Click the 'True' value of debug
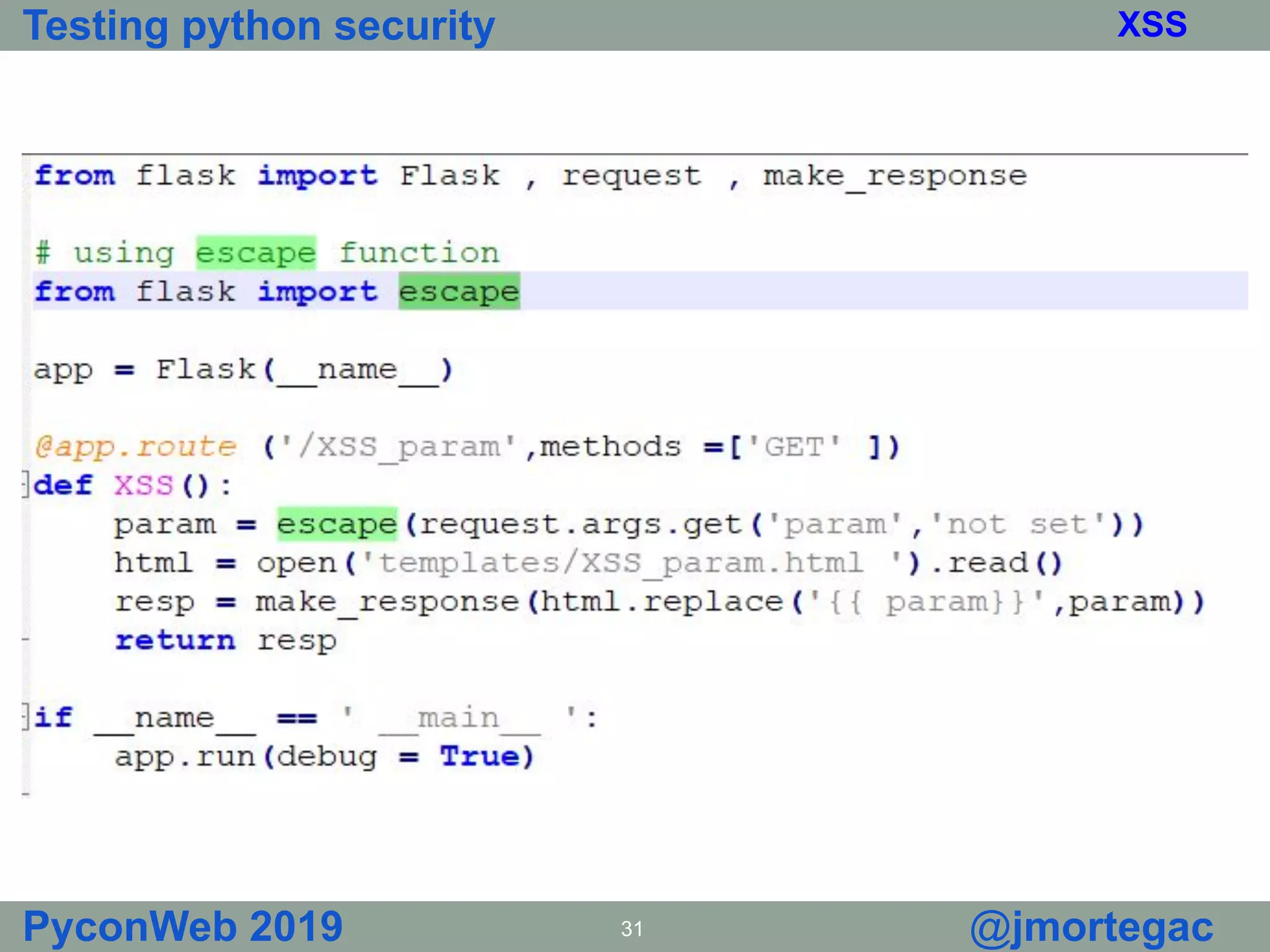1270x952 pixels. (x=479, y=756)
